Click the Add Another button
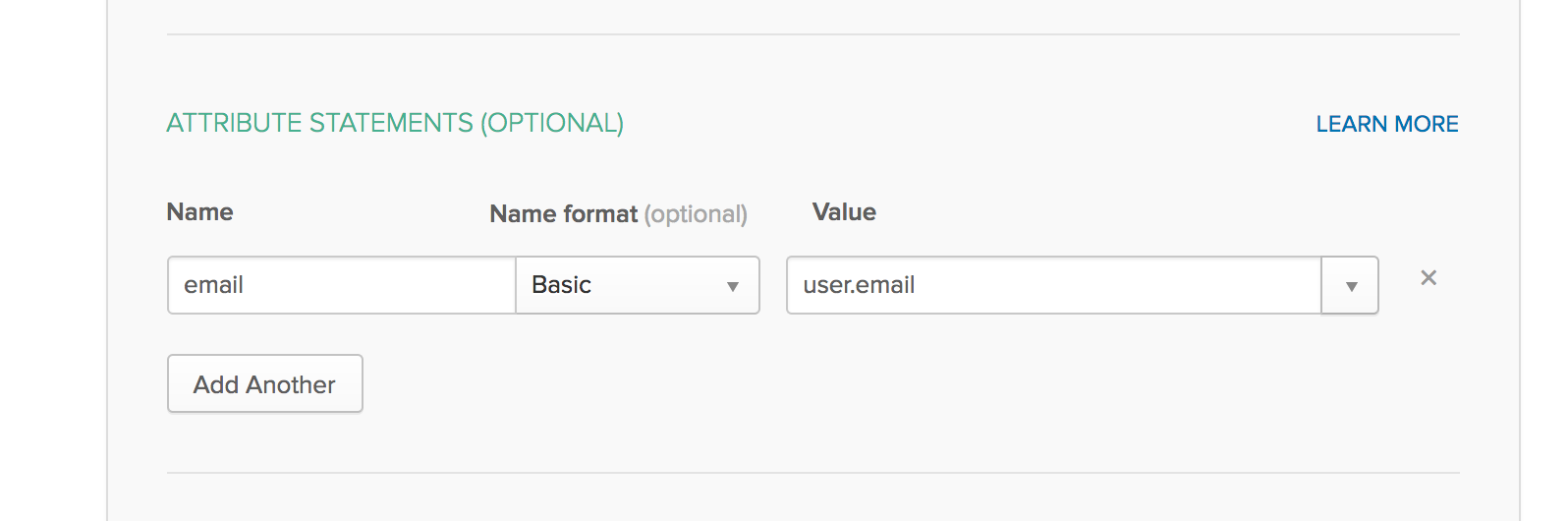This screenshot has height=521, width=1568. (x=265, y=383)
